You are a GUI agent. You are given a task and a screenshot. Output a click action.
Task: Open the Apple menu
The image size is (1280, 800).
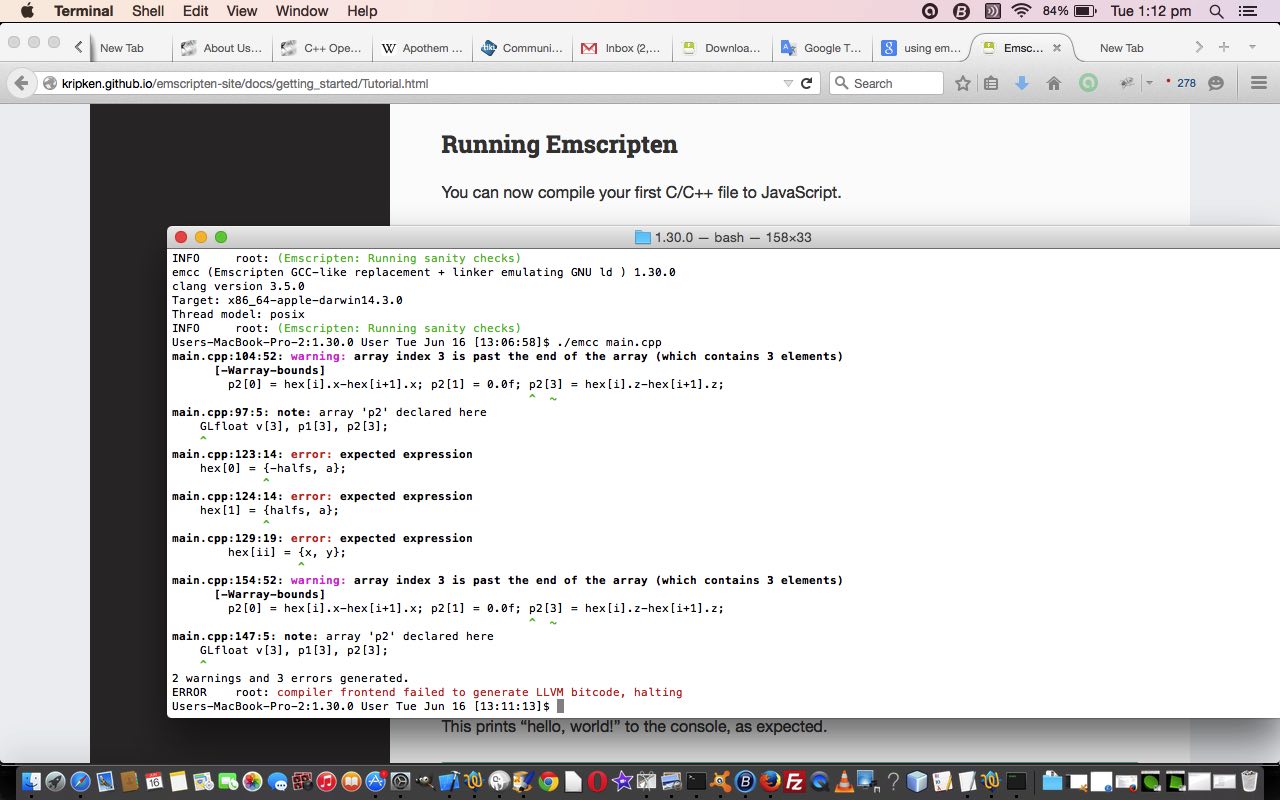[x=27, y=11]
